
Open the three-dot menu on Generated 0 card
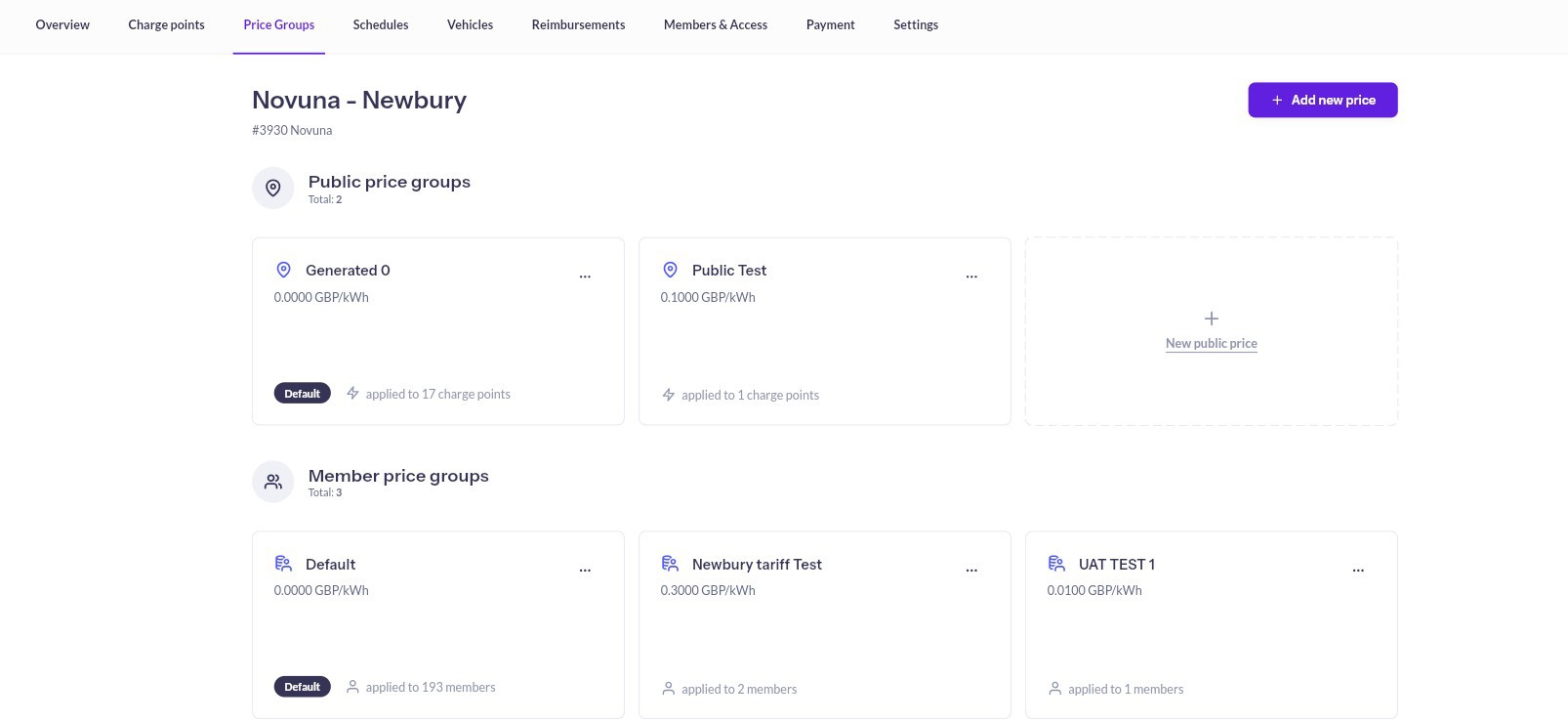coord(585,276)
